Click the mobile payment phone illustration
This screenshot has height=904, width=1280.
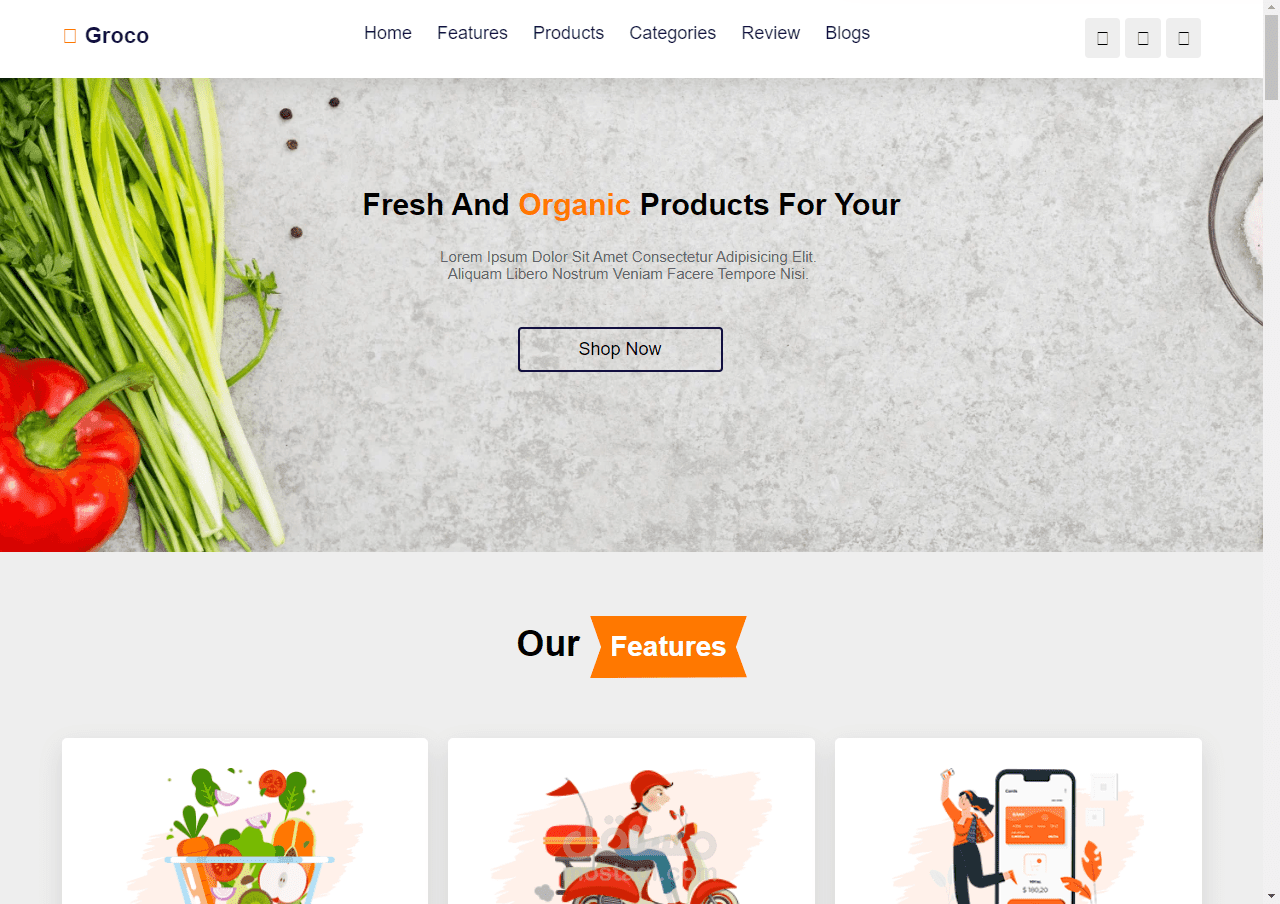click(1018, 835)
